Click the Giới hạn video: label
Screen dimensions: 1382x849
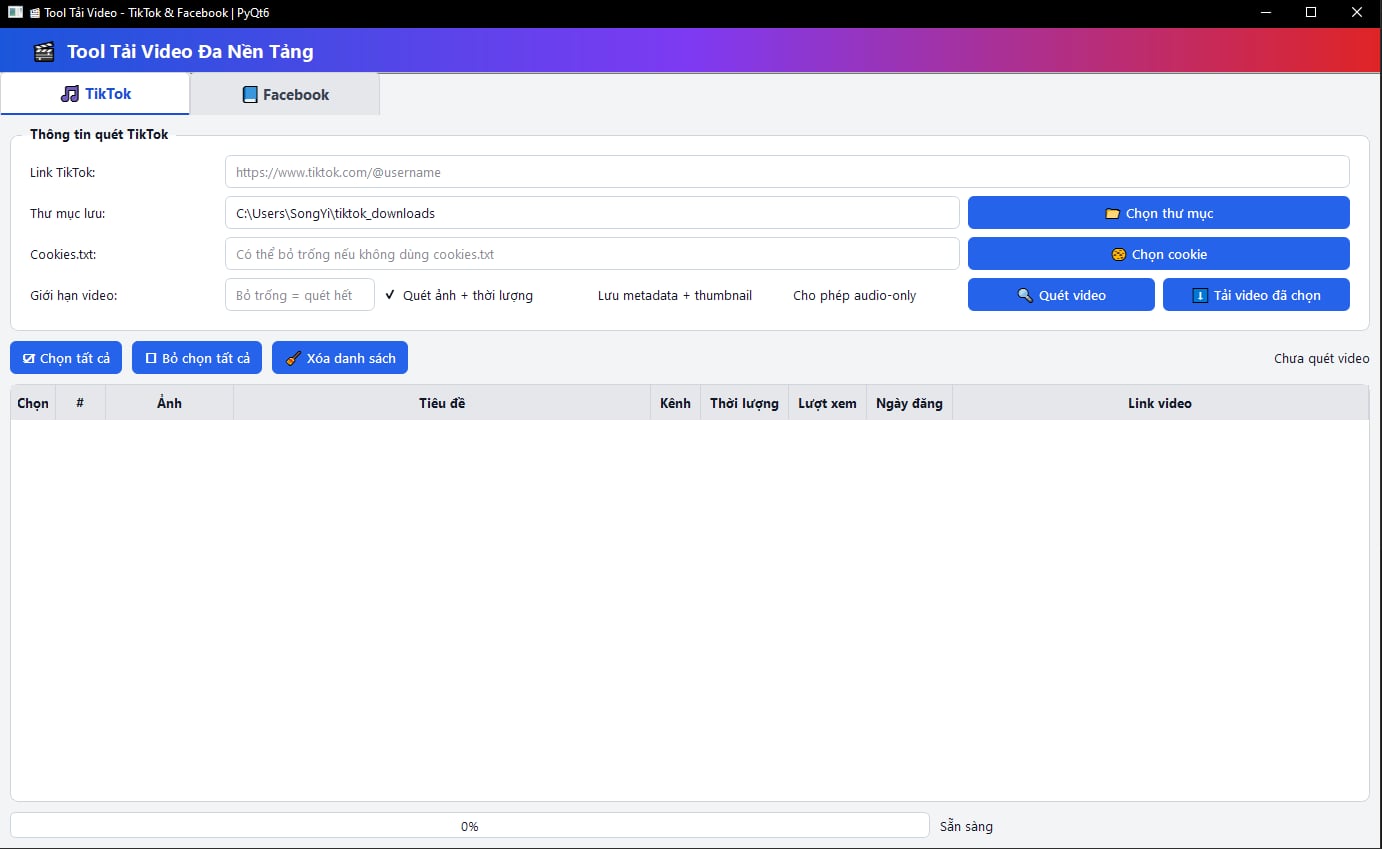pyautogui.click(x=74, y=295)
